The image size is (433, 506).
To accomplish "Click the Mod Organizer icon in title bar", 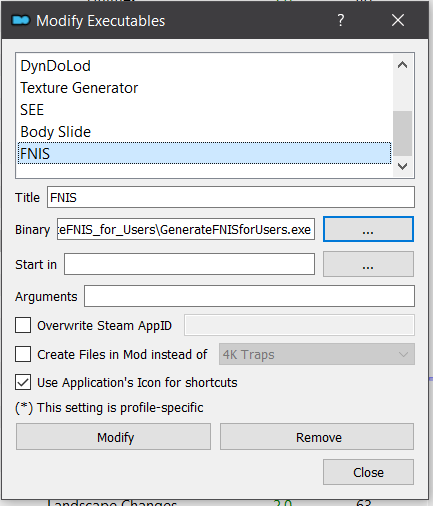I will point(21,21).
